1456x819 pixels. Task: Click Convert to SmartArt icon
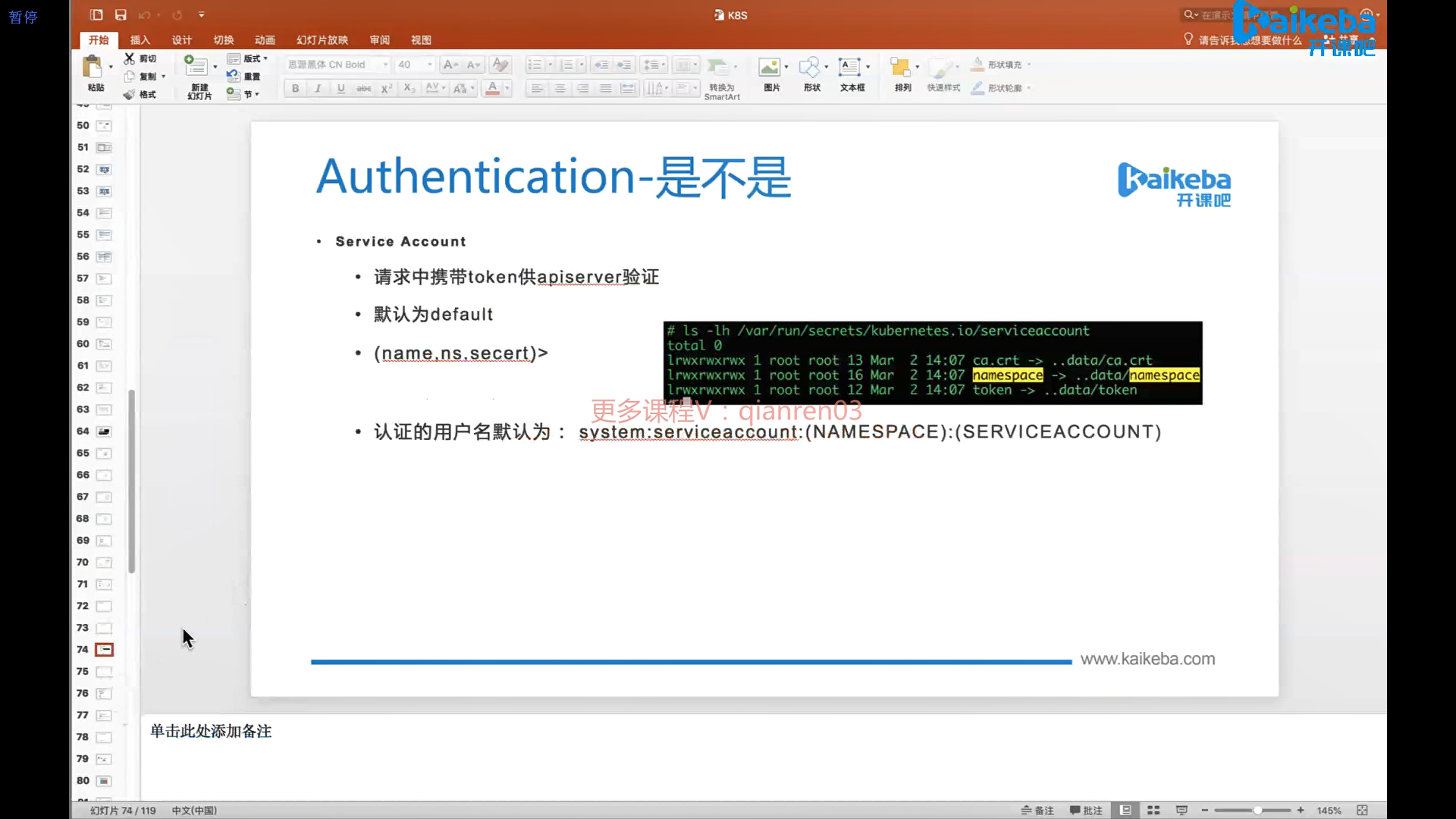click(x=717, y=67)
